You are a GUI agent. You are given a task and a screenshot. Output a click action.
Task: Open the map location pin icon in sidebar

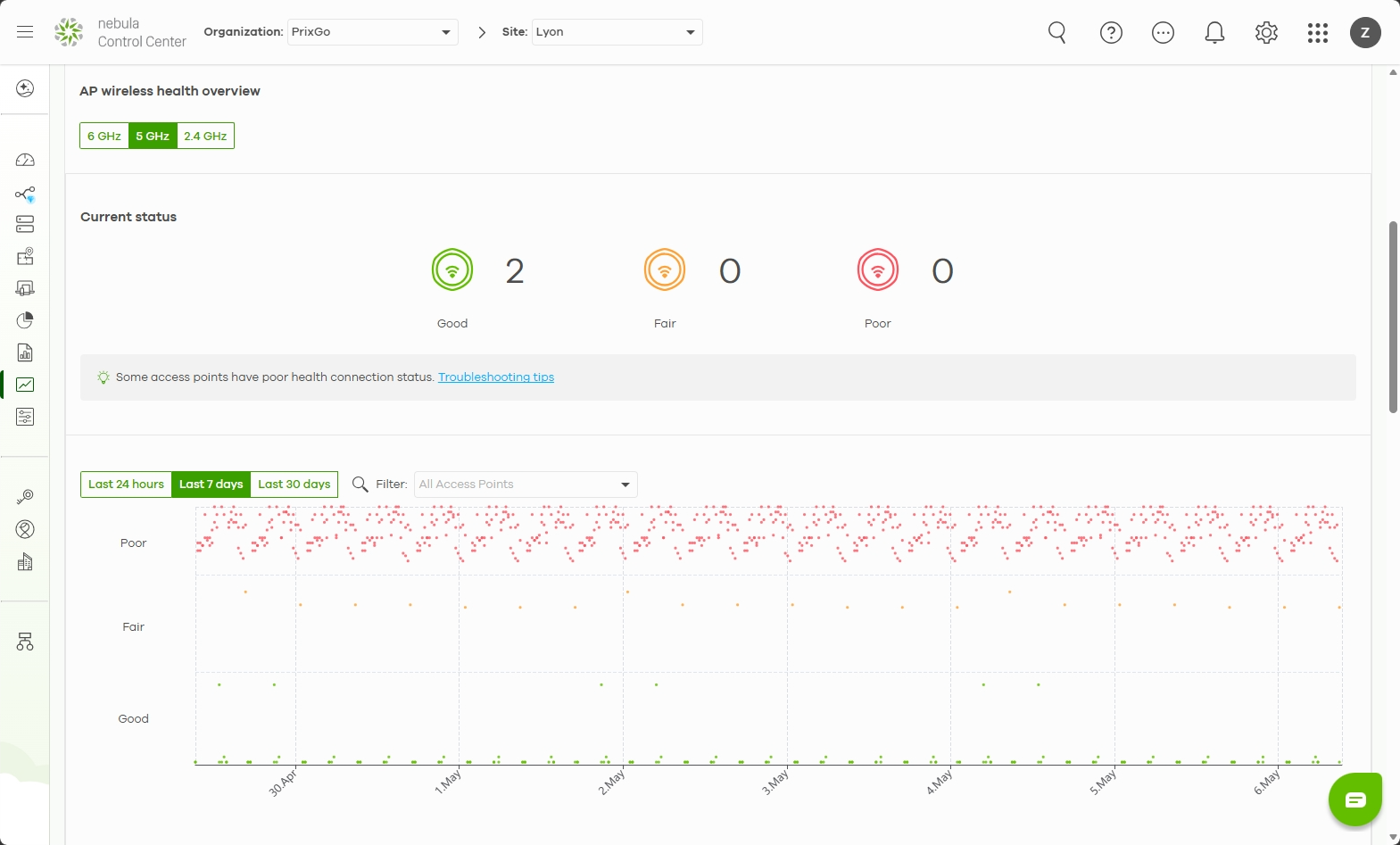25,256
